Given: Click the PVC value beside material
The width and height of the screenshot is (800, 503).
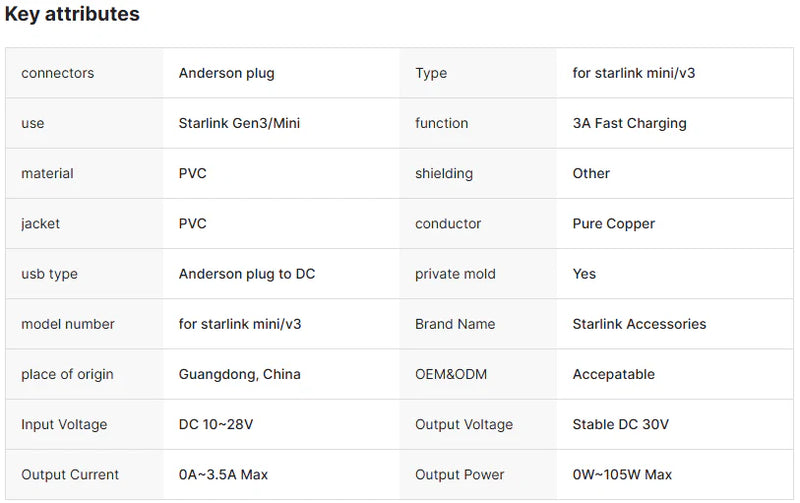Looking at the screenshot, I should (193, 173).
